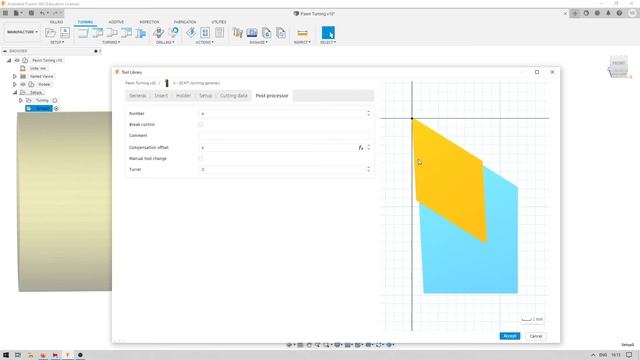
Task: Expand the Models tree node
Action: pos(15,84)
